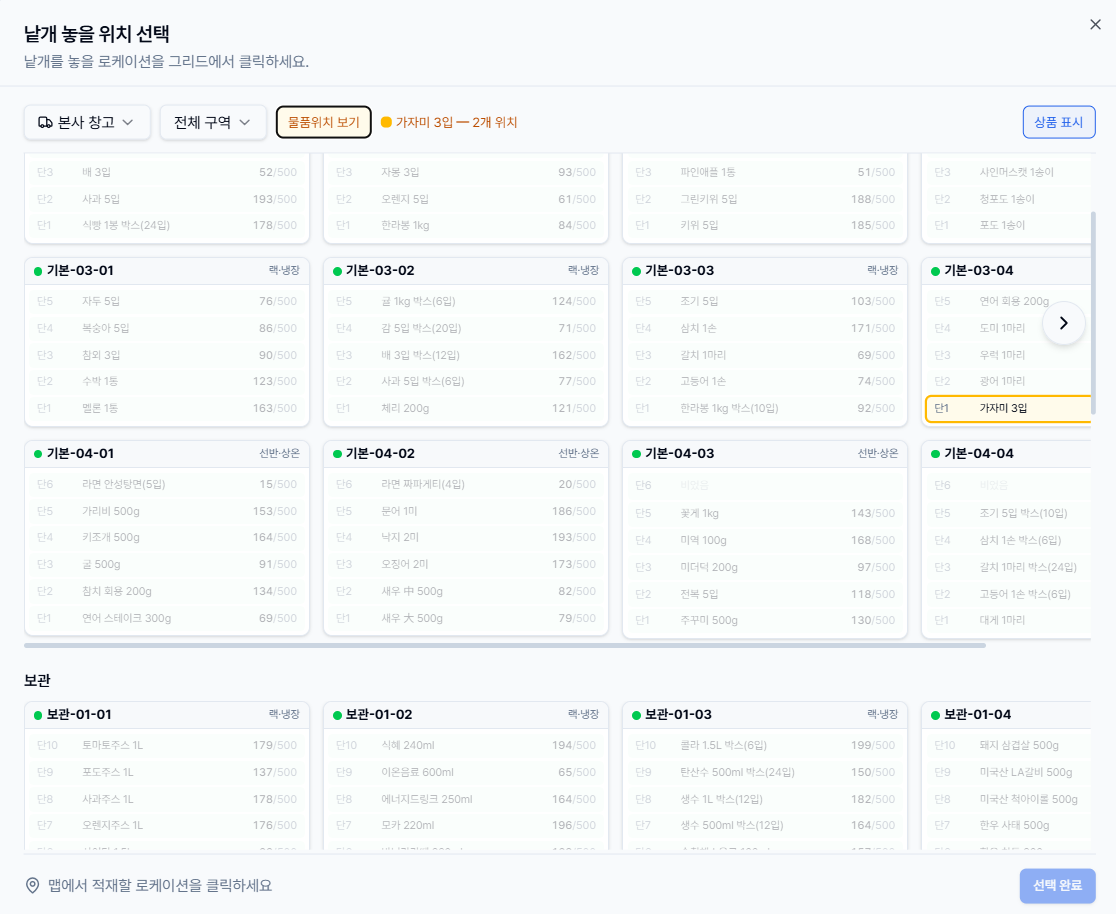Close the location selection dialog
This screenshot has height=914, width=1116.
1095,24
